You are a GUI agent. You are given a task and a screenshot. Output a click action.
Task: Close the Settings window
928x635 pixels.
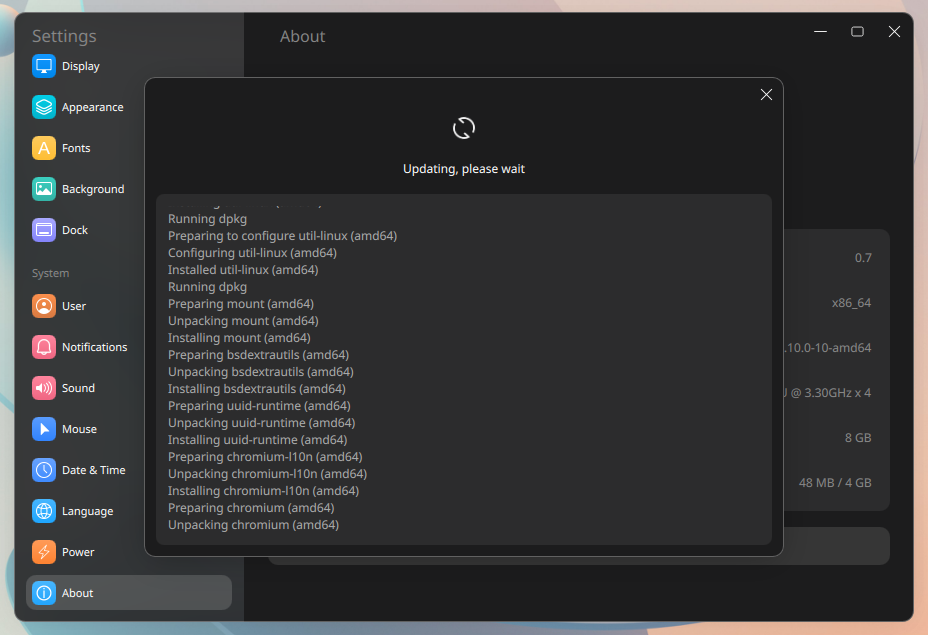(894, 31)
